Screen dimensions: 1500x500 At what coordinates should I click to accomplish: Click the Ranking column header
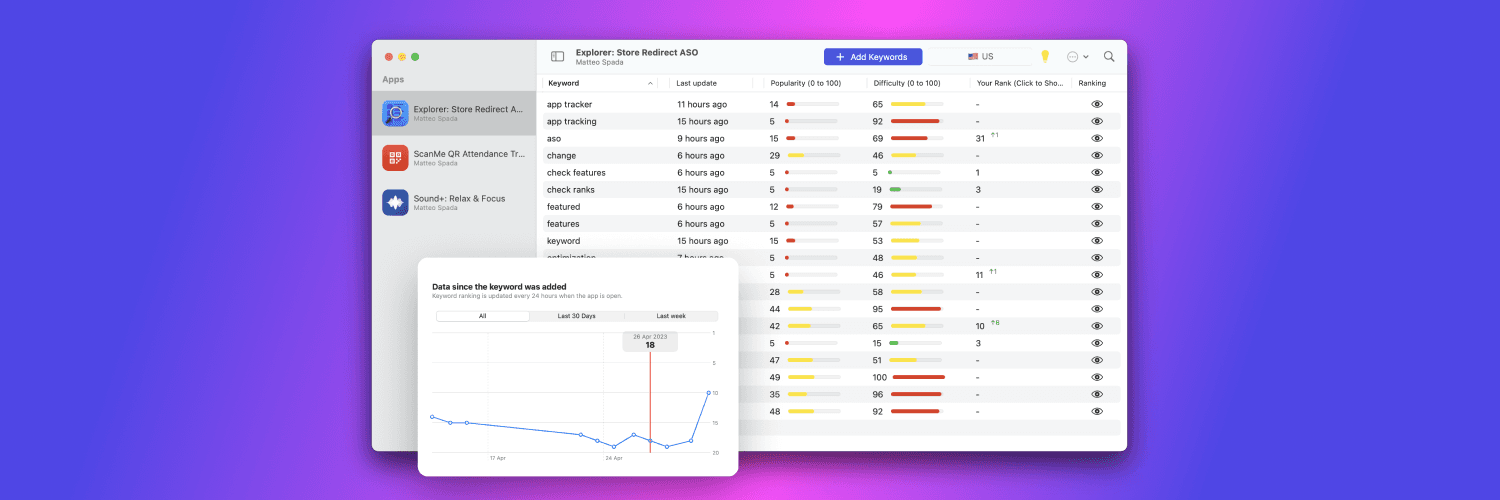[x=1092, y=83]
